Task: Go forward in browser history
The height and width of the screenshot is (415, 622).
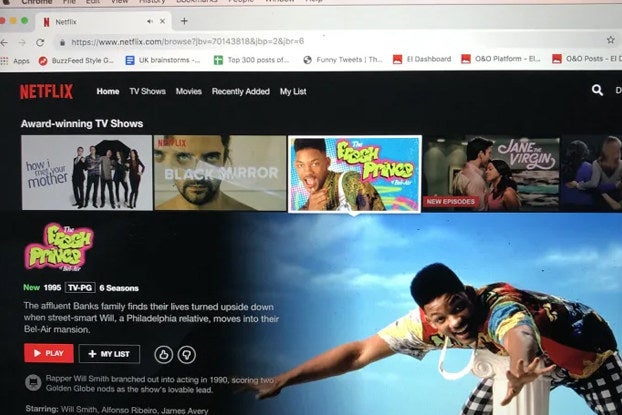Action: [22, 42]
